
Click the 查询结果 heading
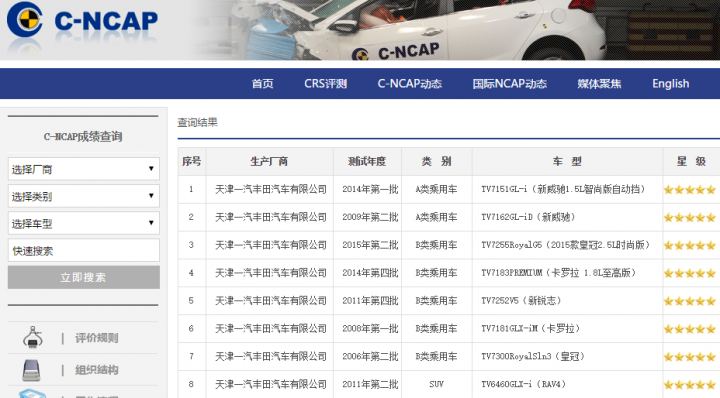pos(197,123)
